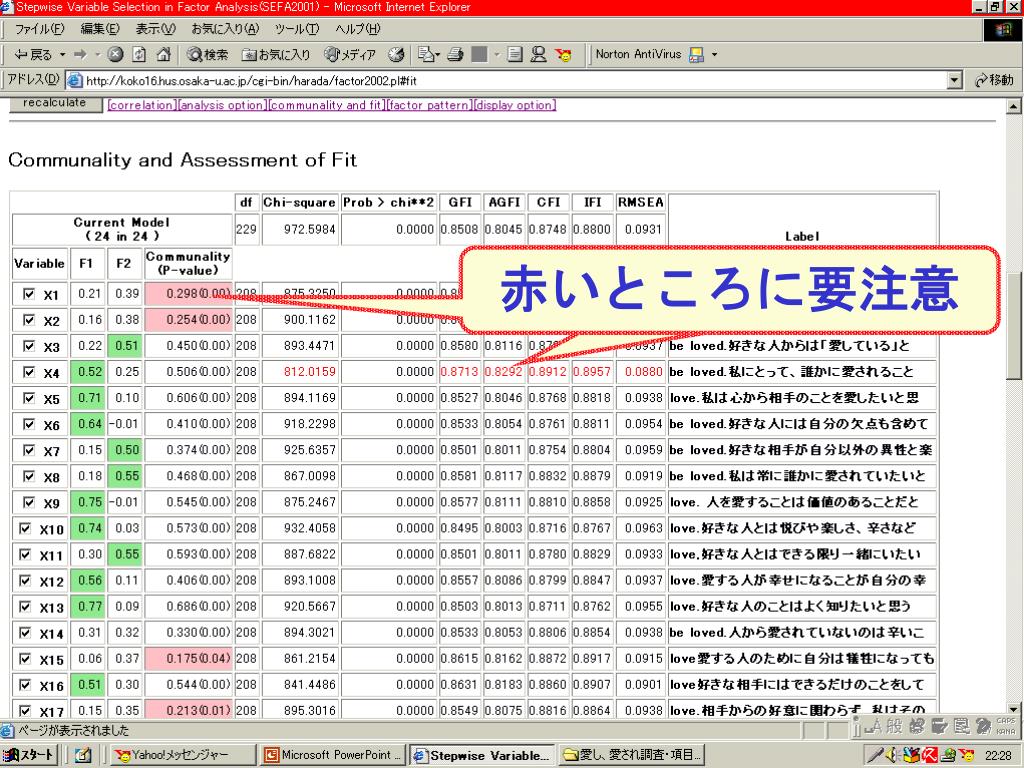1024x768 pixels.
Task: Click the Mail icon in the toolbar
Action: [x=426, y=55]
